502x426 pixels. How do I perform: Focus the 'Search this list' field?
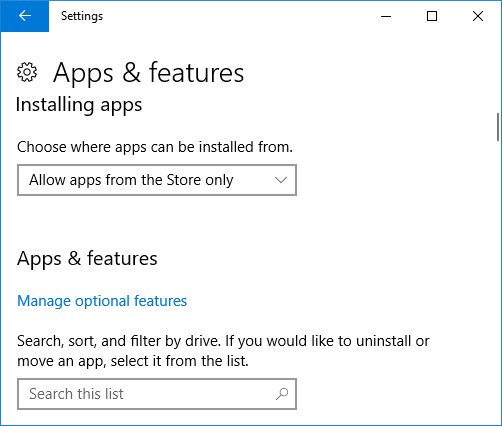[x=157, y=394]
